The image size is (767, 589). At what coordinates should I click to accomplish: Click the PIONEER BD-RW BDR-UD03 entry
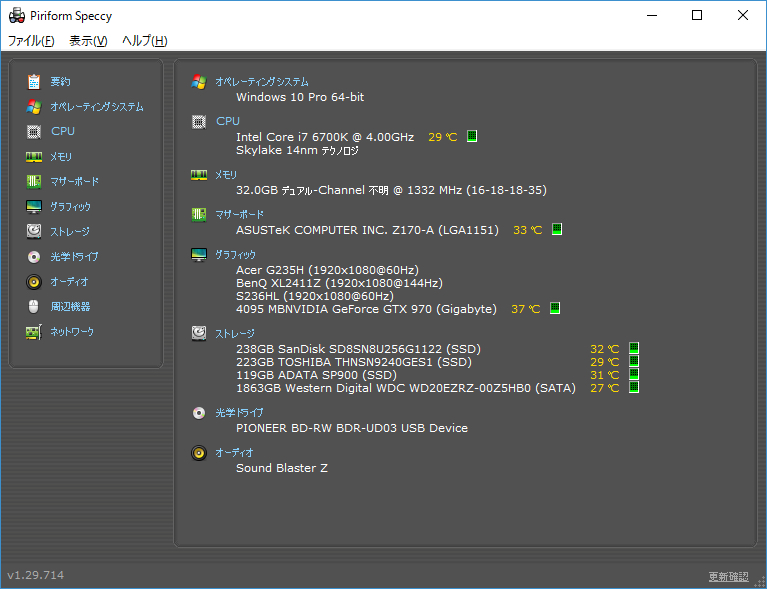click(x=352, y=428)
